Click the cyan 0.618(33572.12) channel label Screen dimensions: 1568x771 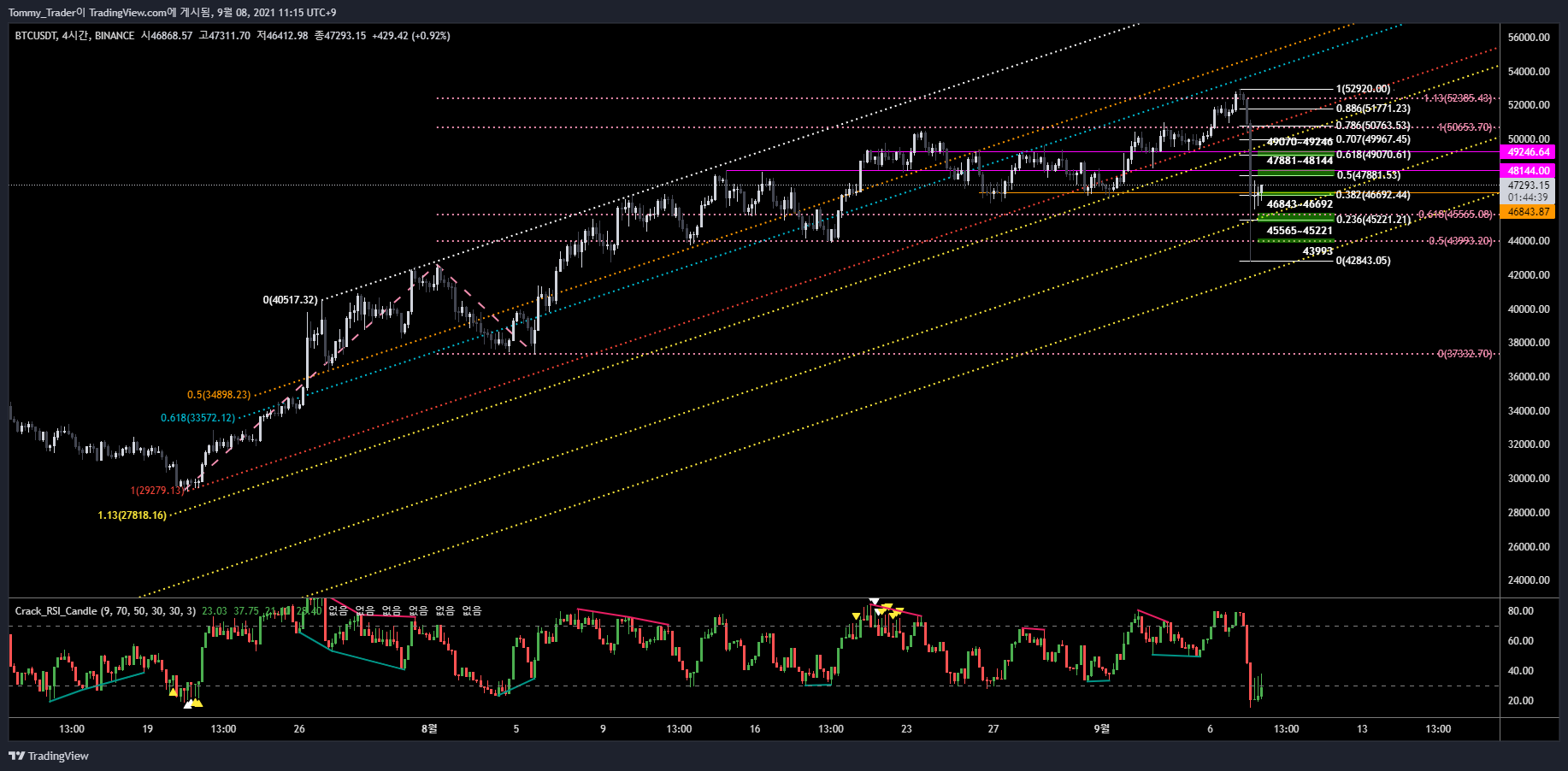coord(197,418)
